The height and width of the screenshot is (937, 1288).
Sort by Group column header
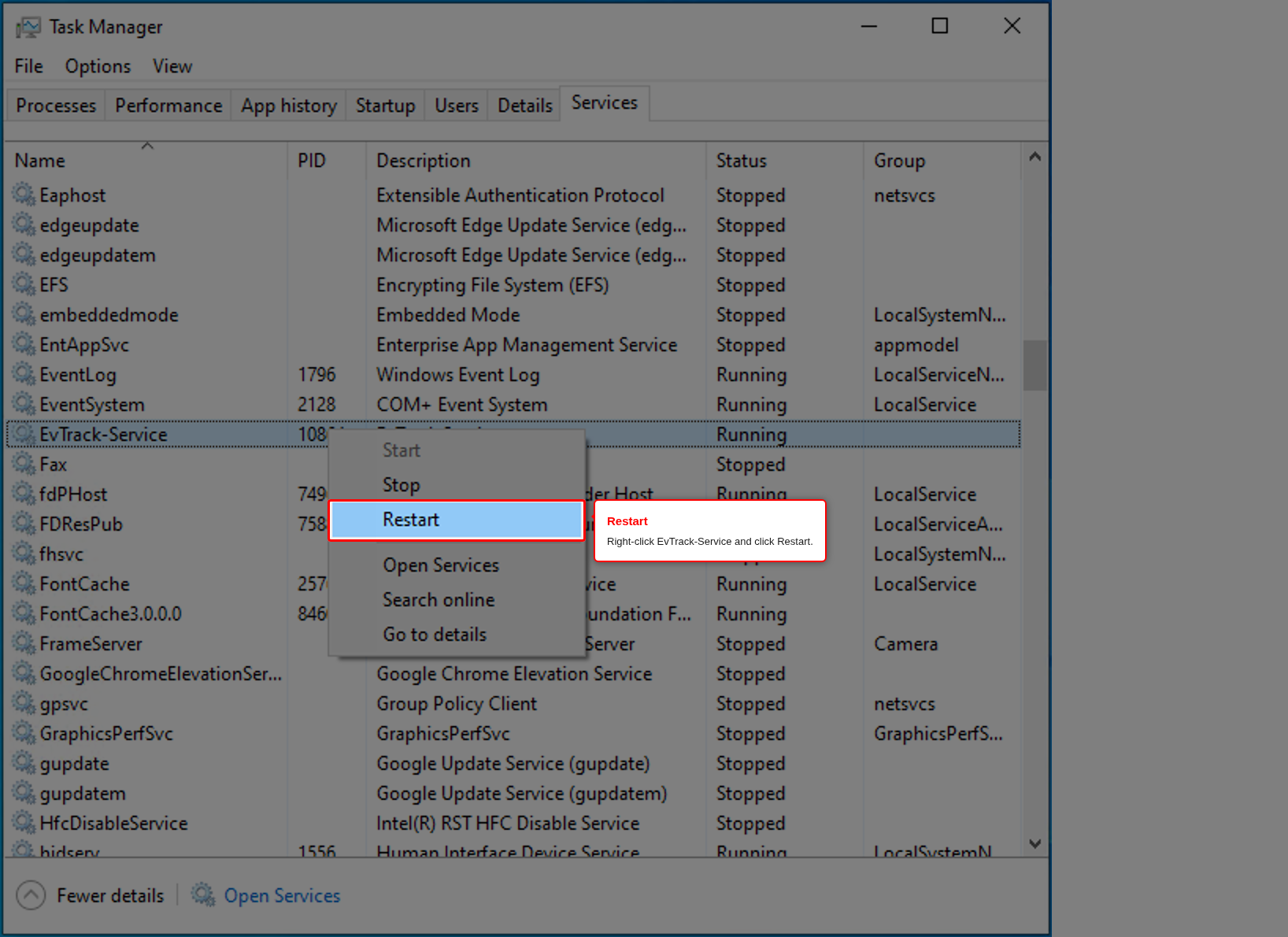tap(942, 161)
